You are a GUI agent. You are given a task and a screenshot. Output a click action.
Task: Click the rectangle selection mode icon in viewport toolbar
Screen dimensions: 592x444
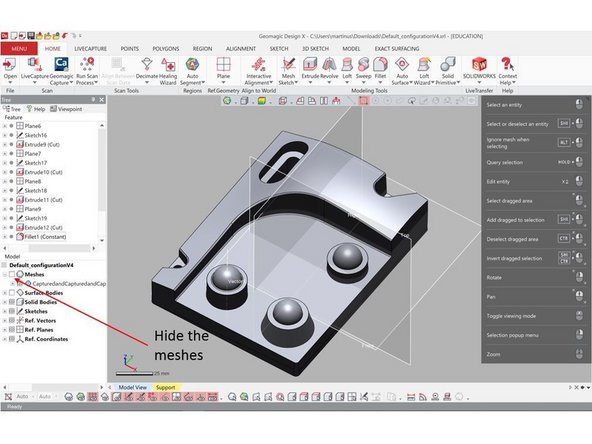pyautogui.click(x=363, y=100)
